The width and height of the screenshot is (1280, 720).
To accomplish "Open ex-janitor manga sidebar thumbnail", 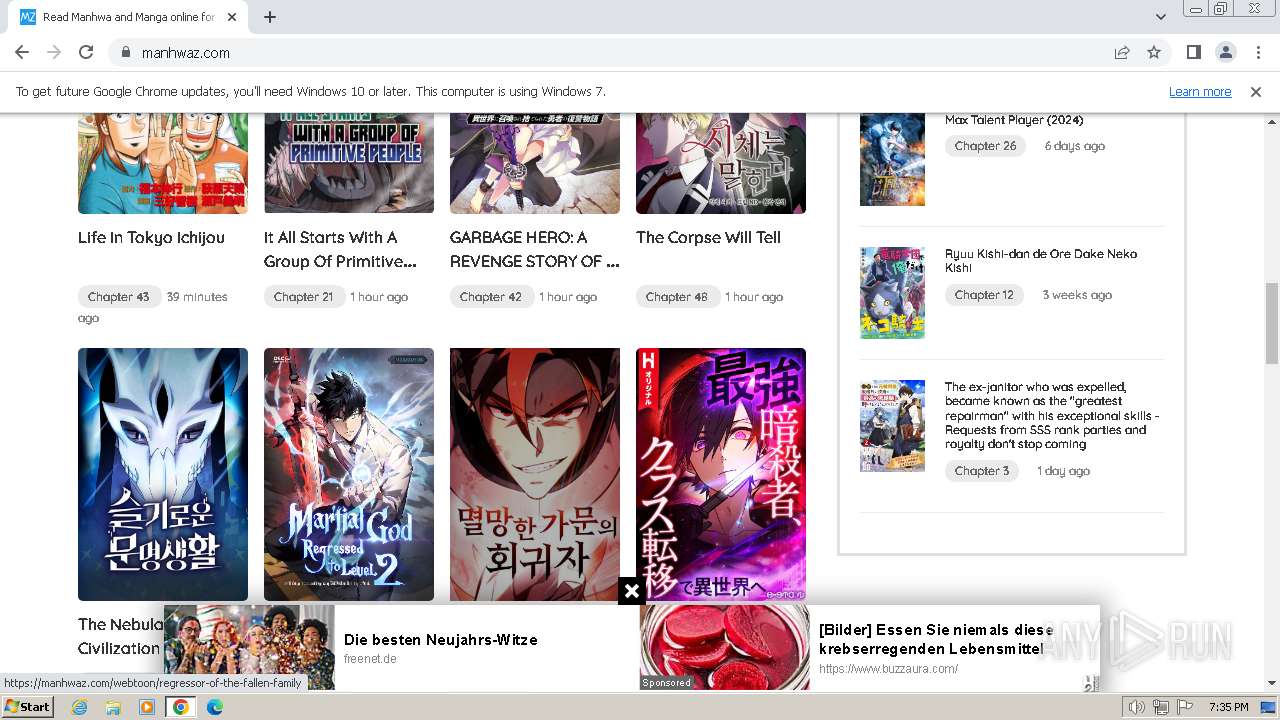I will pos(892,426).
